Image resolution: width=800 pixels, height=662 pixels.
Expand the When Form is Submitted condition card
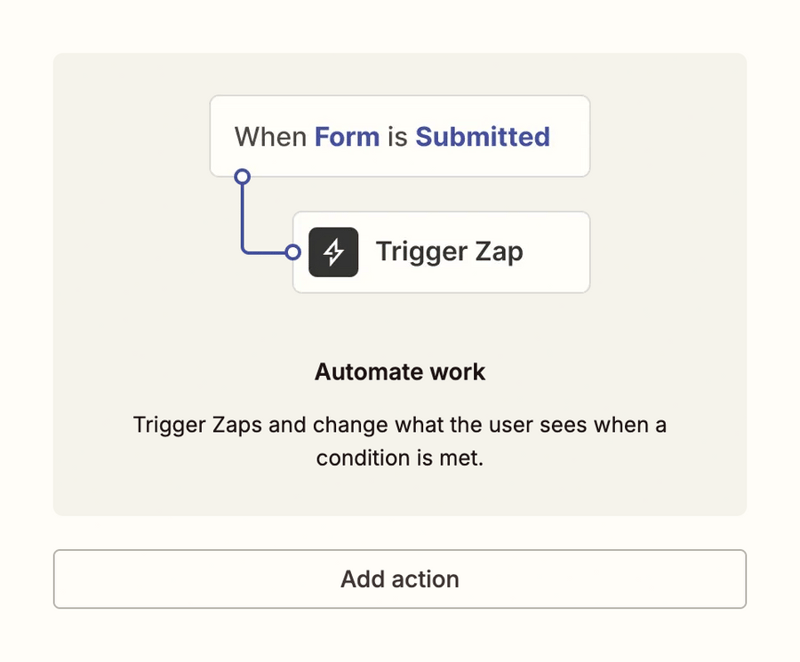[400, 136]
